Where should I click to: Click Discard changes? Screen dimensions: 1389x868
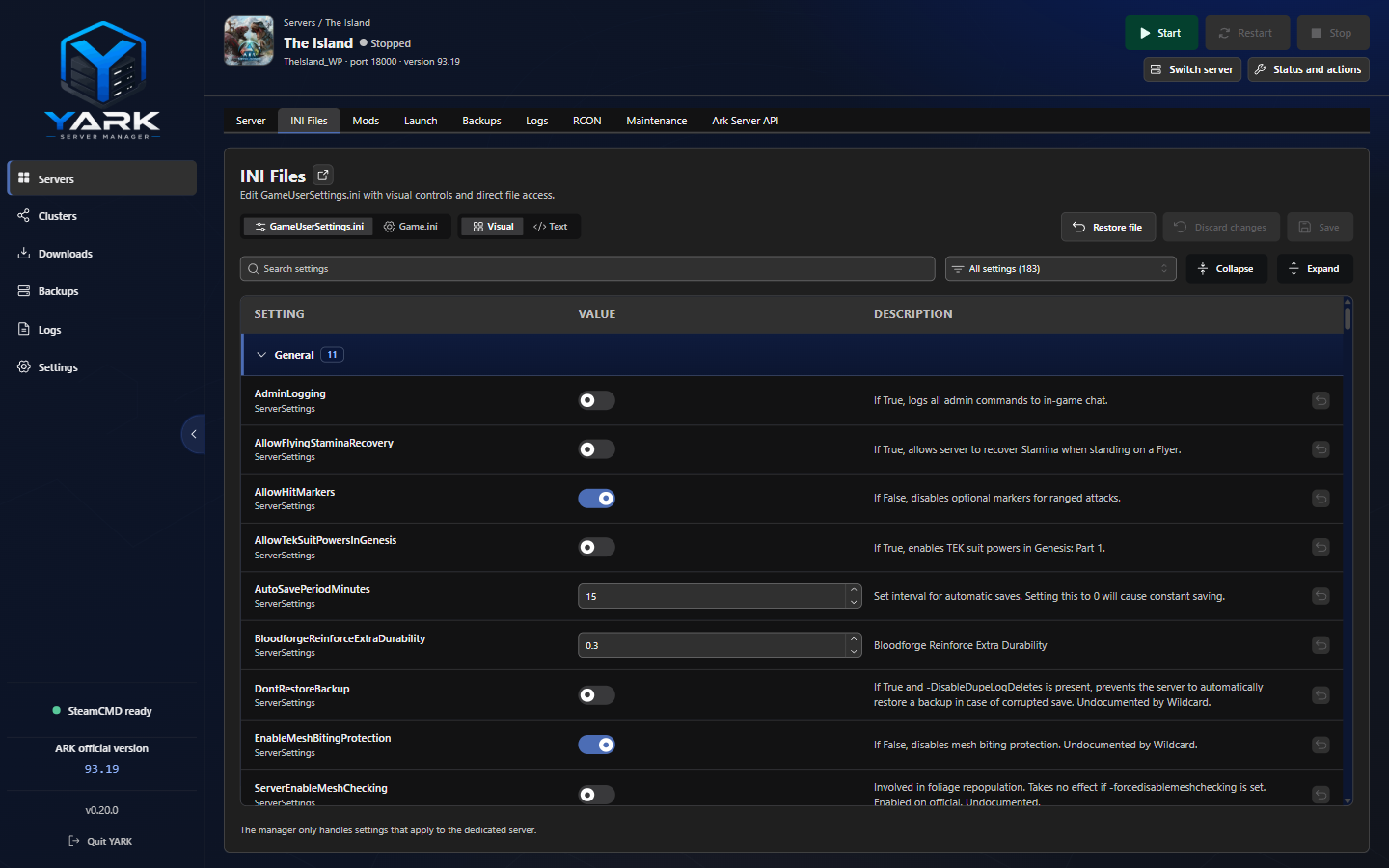1221,227
